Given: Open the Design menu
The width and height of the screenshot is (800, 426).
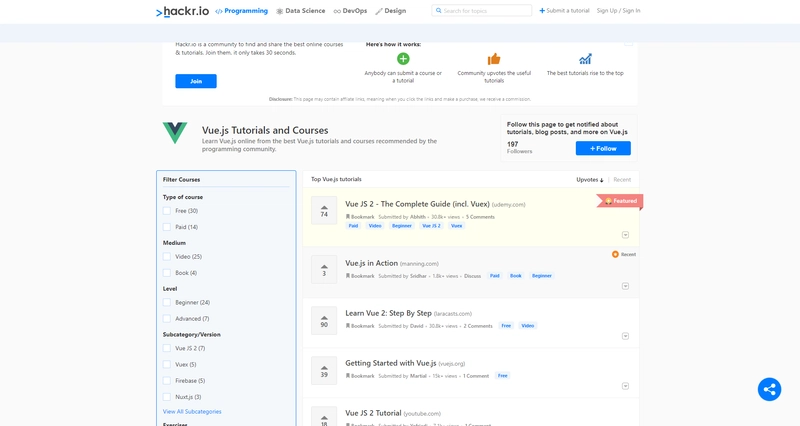Looking at the screenshot, I should [x=391, y=11].
